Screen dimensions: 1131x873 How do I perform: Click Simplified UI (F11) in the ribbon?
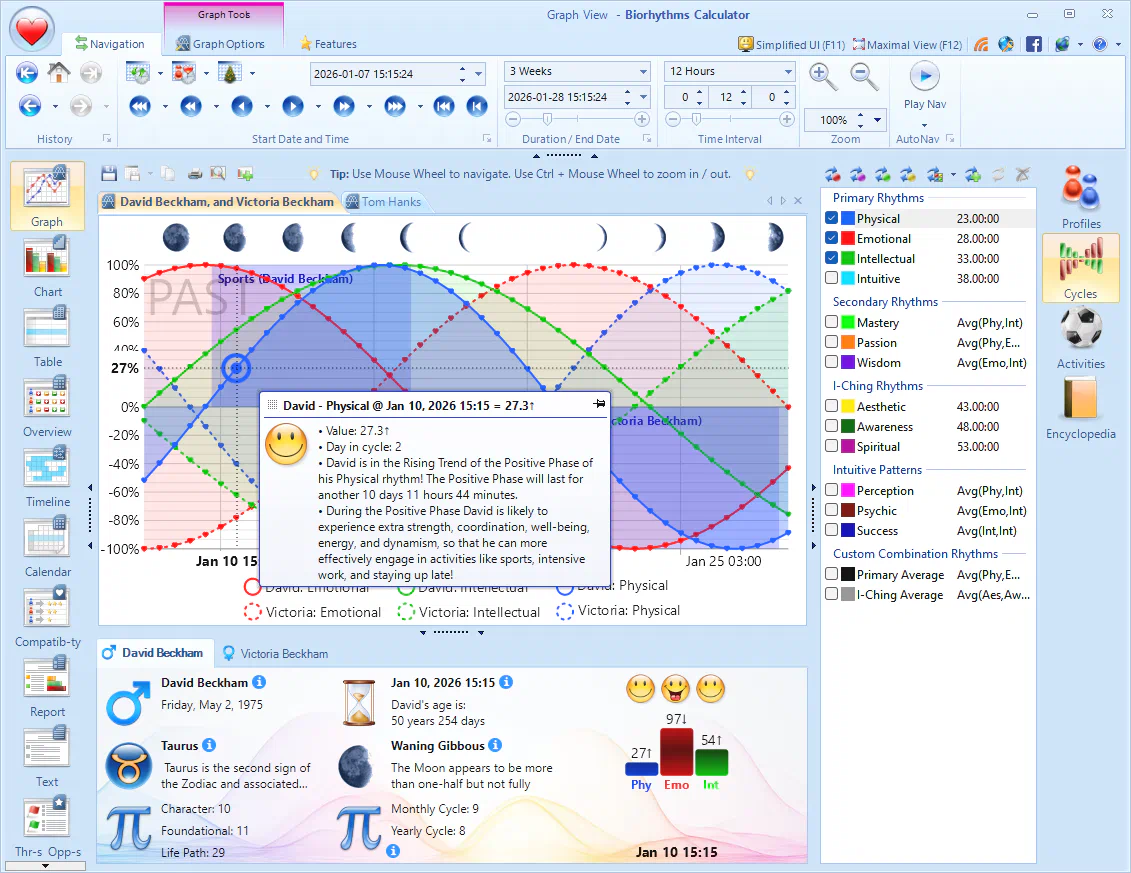click(791, 44)
